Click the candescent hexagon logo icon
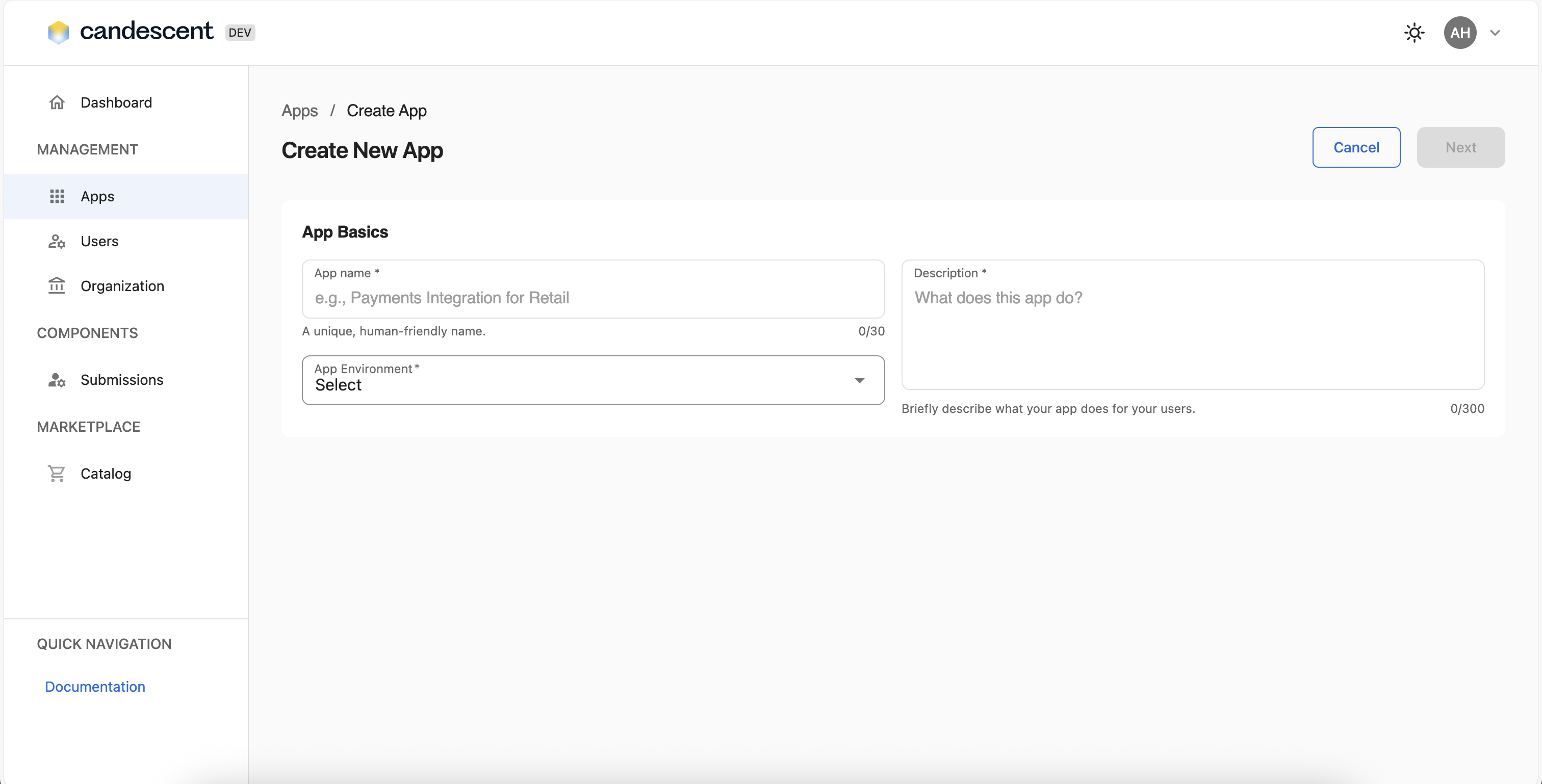The width and height of the screenshot is (1542, 784). click(58, 32)
